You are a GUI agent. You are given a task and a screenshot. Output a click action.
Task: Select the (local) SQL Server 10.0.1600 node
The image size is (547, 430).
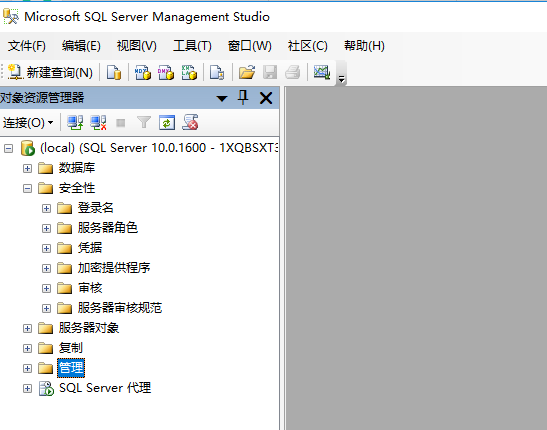159,148
